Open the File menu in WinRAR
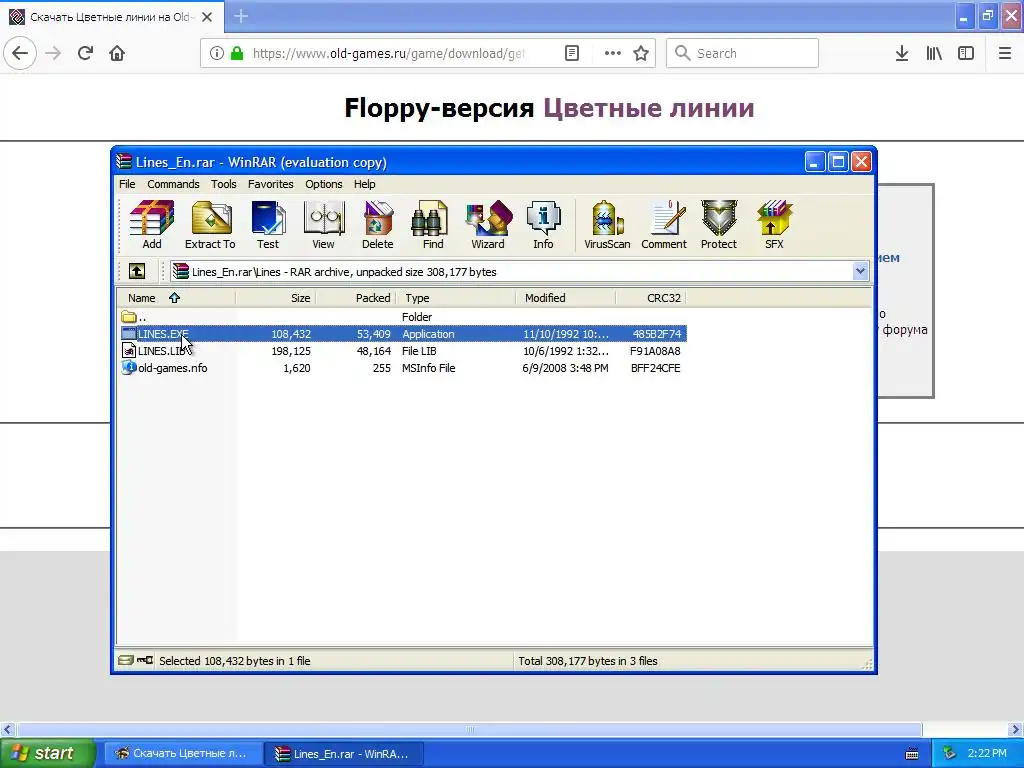1024x768 pixels. tap(127, 184)
